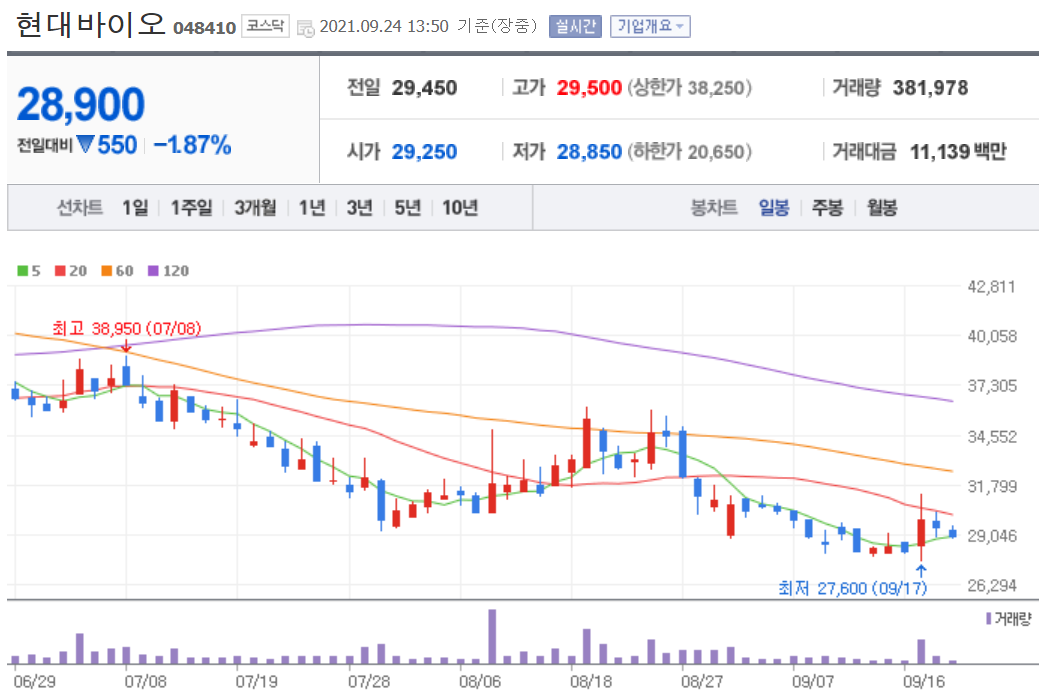Image resolution: width=1039 pixels, height=700 pixels.
Task: Select the 1주일 line chart period
Action: click(191, 208)
